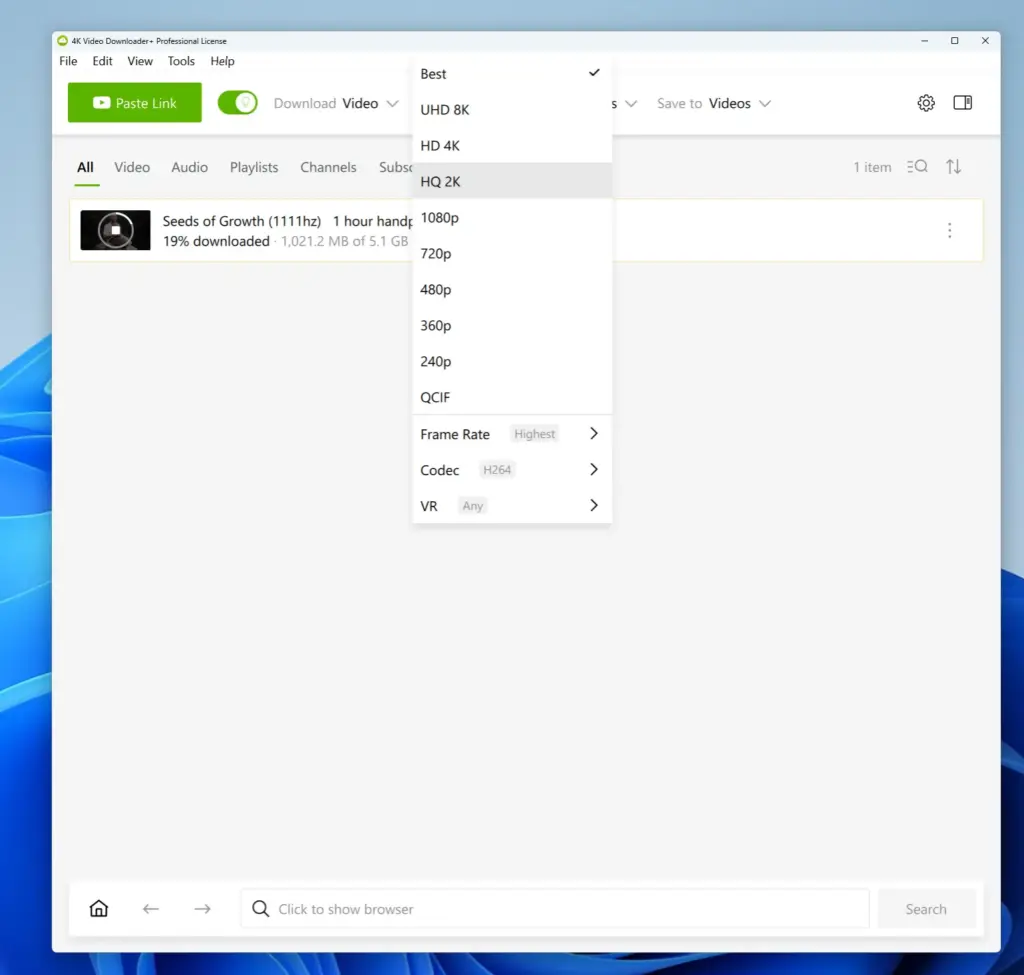Viewport: 1024px width, 975px height.
Task: Choose HD 4K quality
Action: tap(513, 146)
